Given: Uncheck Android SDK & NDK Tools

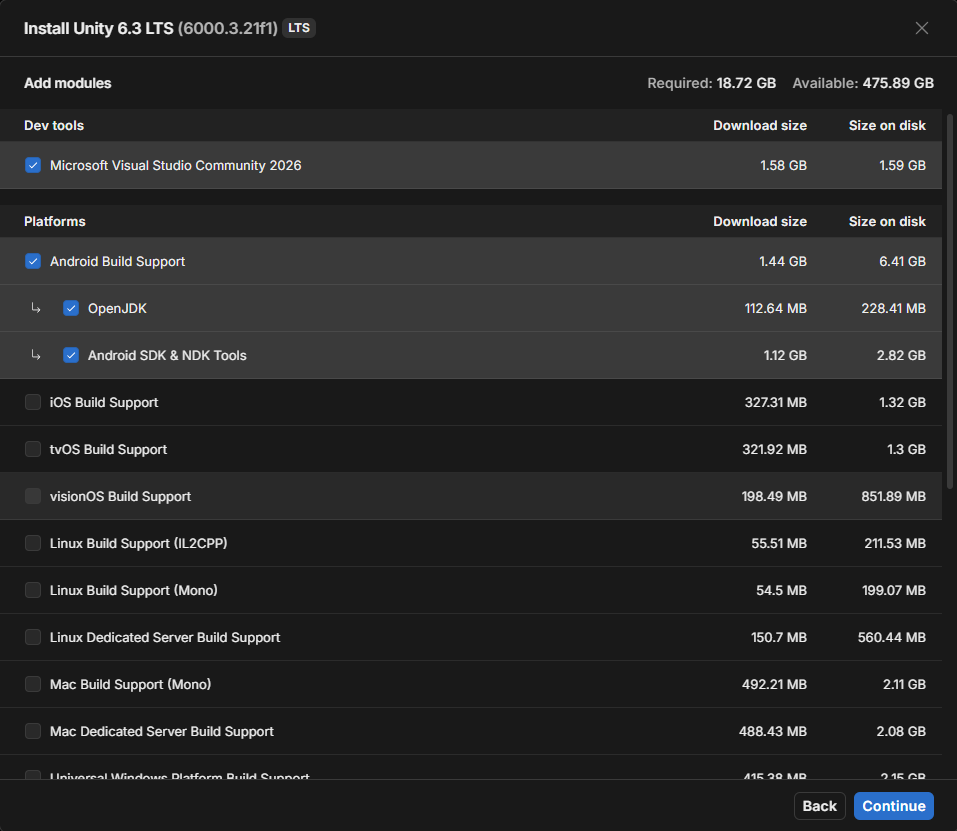Looking at the screenshot, I should point(71,355).
